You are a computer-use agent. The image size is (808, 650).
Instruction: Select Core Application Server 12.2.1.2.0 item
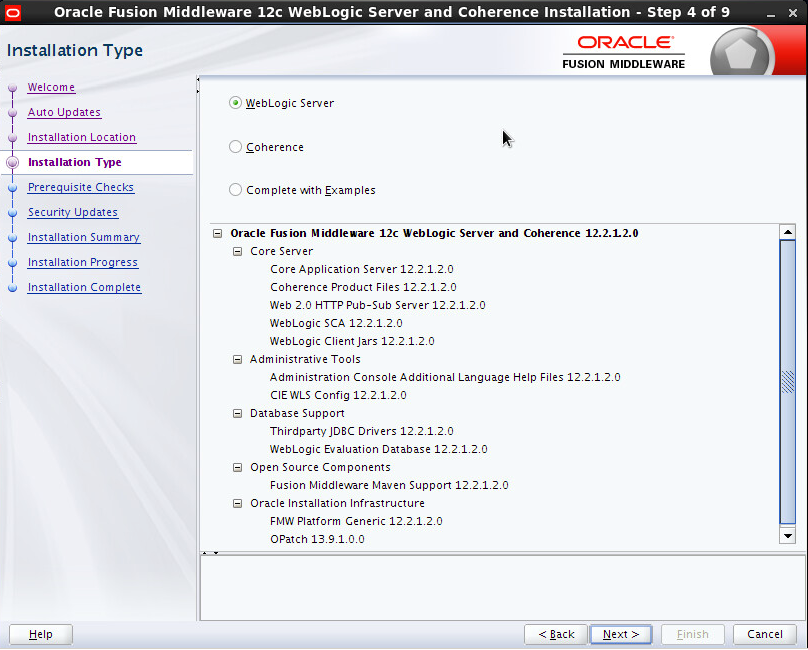pos(362,269)
